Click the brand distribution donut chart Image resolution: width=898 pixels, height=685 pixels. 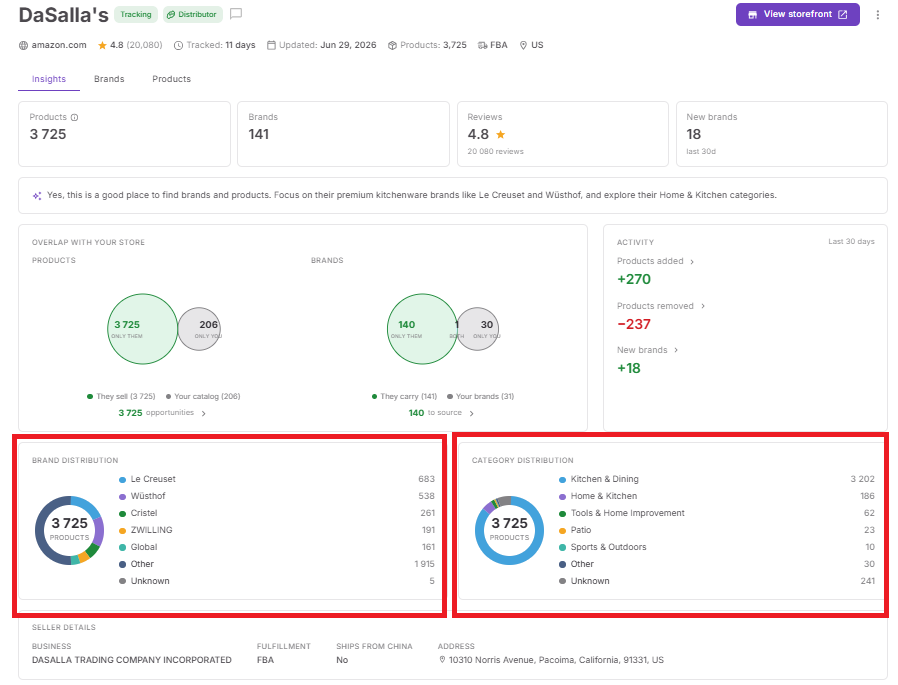tap(69, 530)
